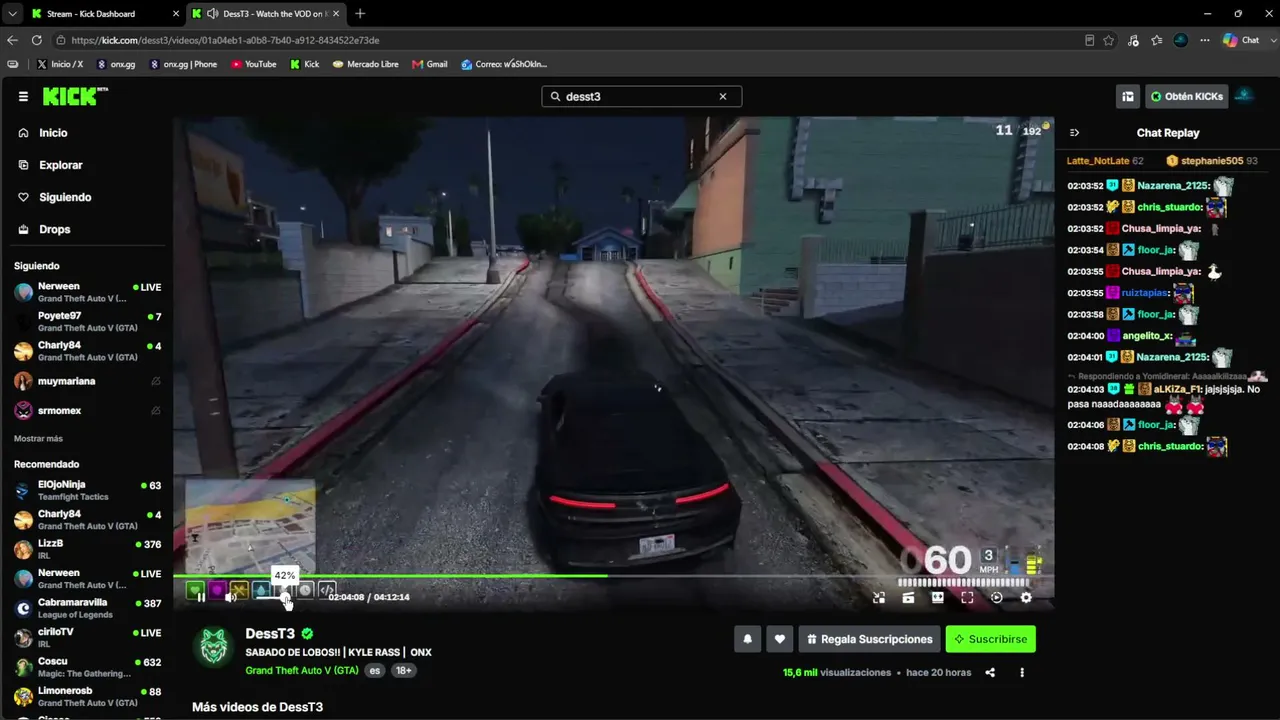Image resolution: width=1280 pixels, height=720 pixels.
Task: Open the browser favorites list icon
Action: (x=1157, y=40)
